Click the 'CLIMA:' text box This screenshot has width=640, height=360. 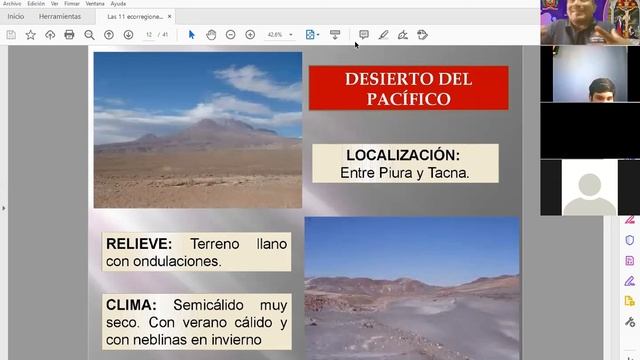(x=197, y=322)
